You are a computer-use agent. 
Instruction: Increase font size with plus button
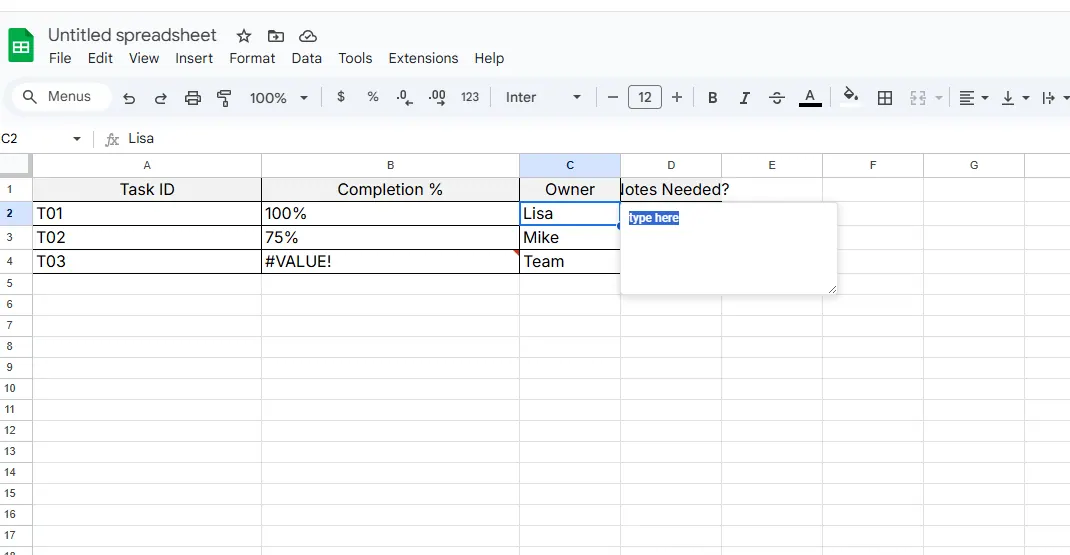(x=677, y=98)
